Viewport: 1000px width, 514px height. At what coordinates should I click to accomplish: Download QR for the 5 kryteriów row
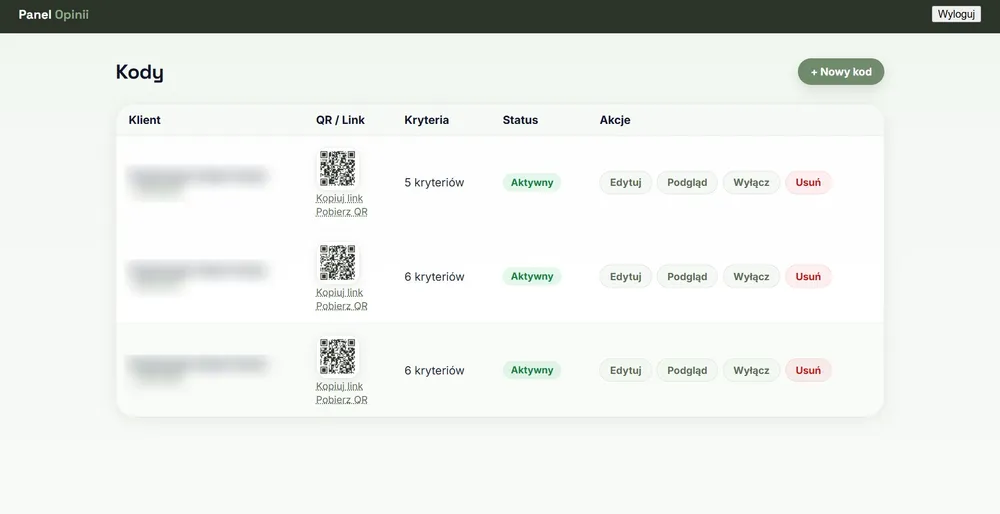click(x=341, y=212)
